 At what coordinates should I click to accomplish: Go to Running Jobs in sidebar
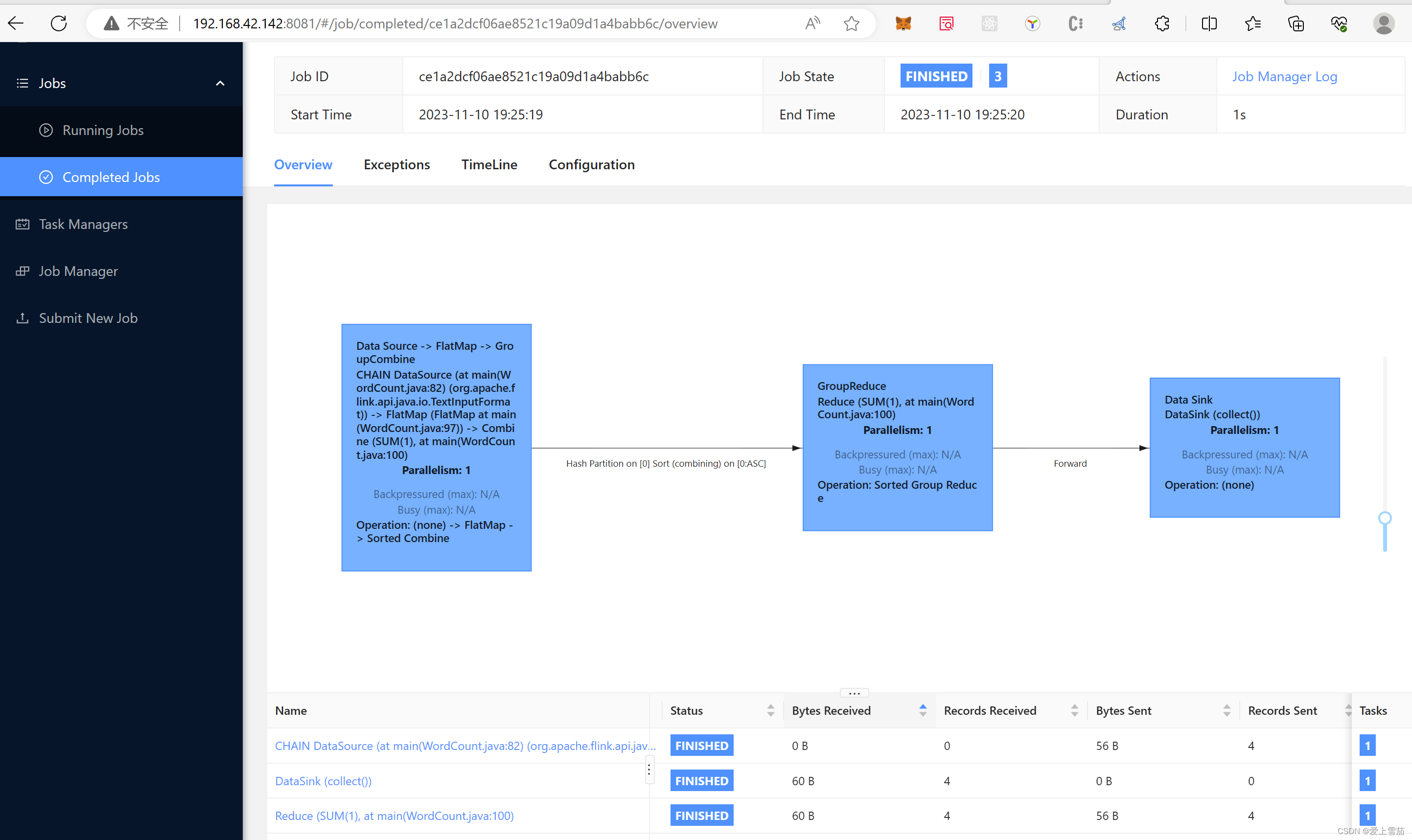[102, 130]
